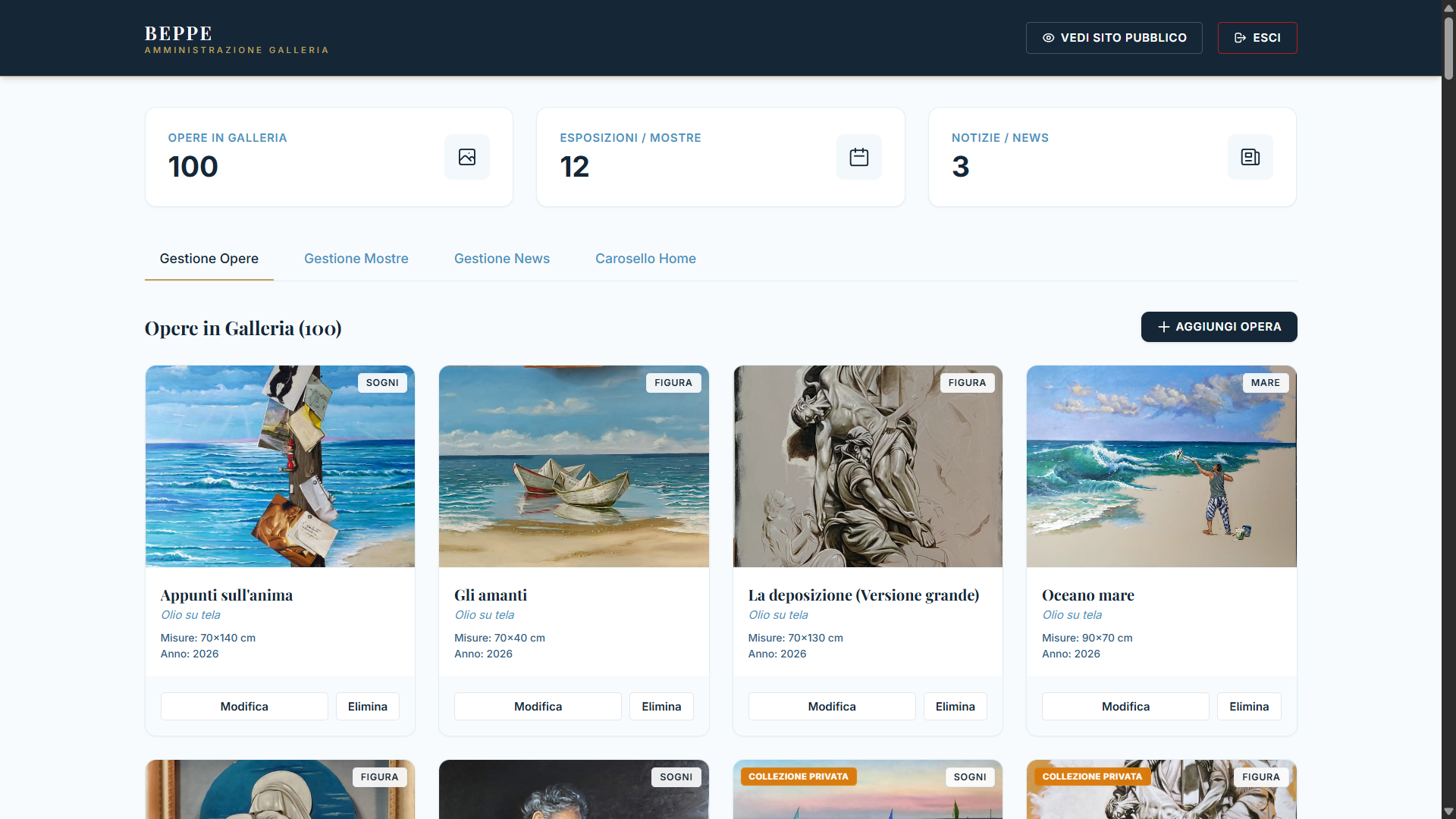
Task: Open the La deposizione painting thumbnail
Action: [x=868, y=466]
